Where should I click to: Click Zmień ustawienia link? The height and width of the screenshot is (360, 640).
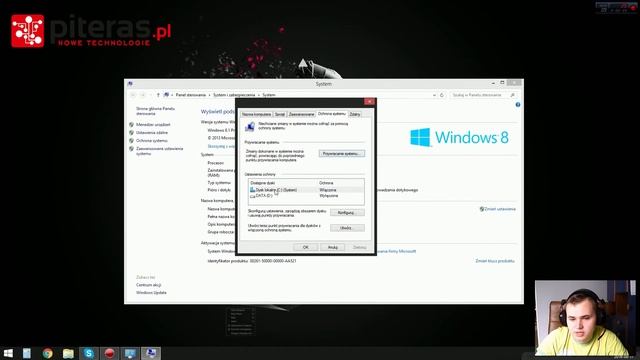[x=500, y=209]
